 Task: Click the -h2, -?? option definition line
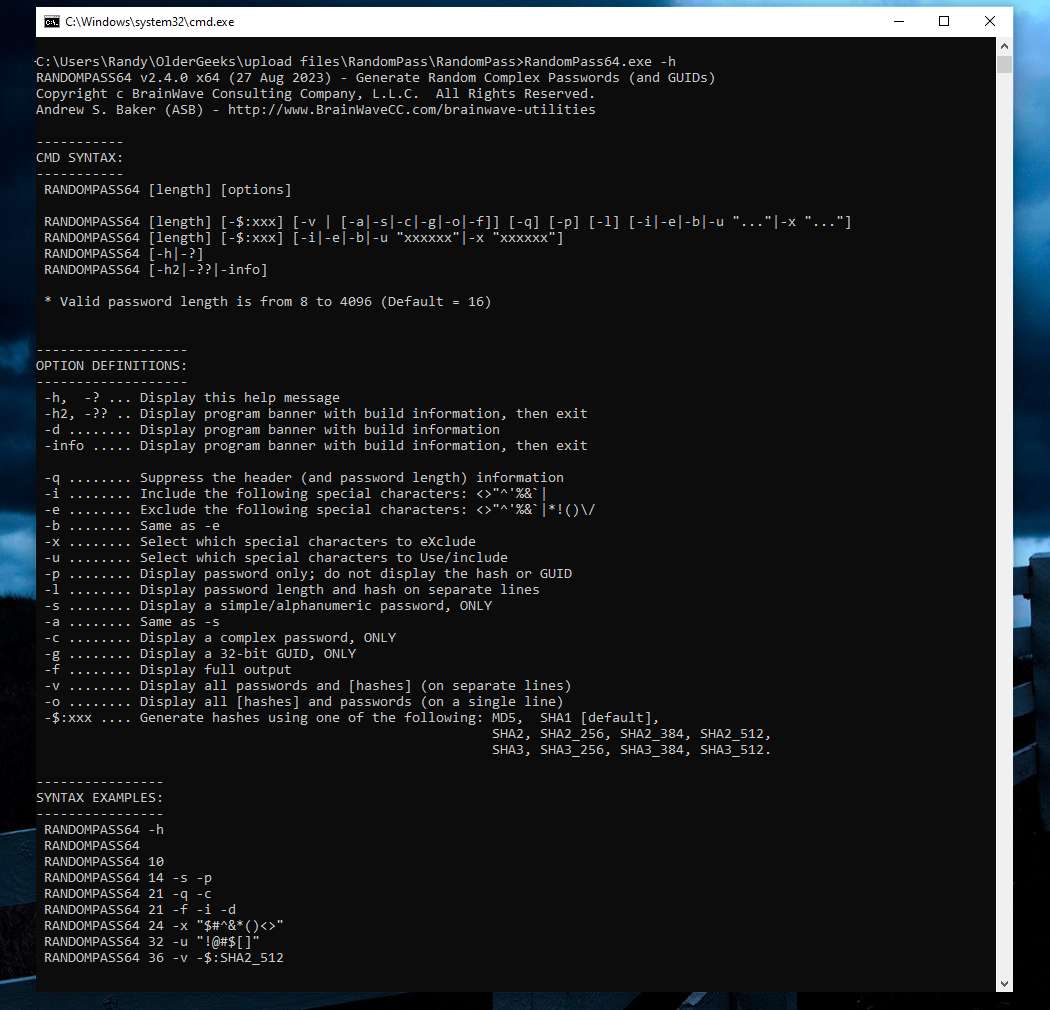point(316,414)
